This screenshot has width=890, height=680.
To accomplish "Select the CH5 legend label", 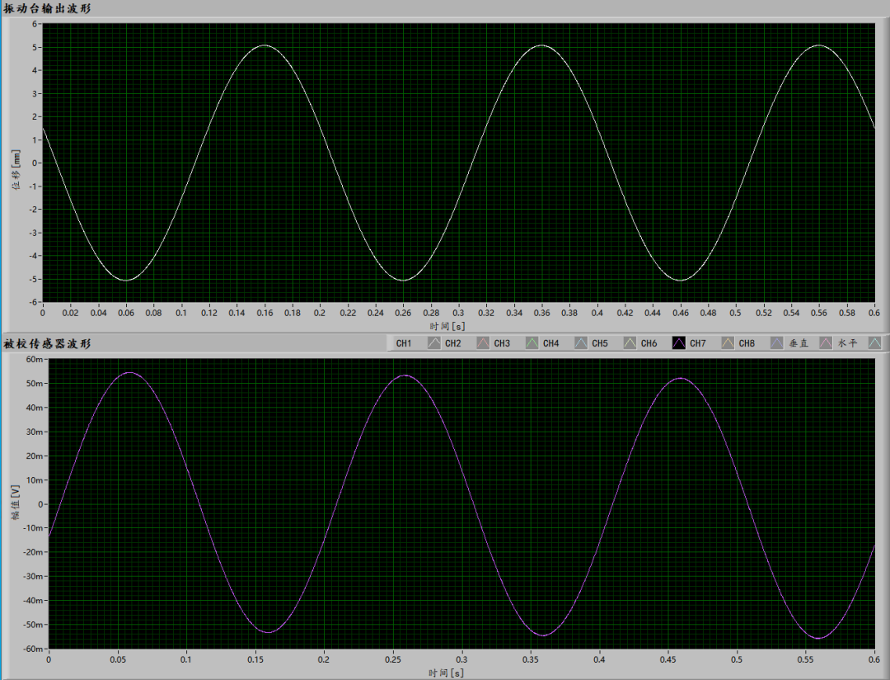I will pyautogui.click(x=599, y=343).
